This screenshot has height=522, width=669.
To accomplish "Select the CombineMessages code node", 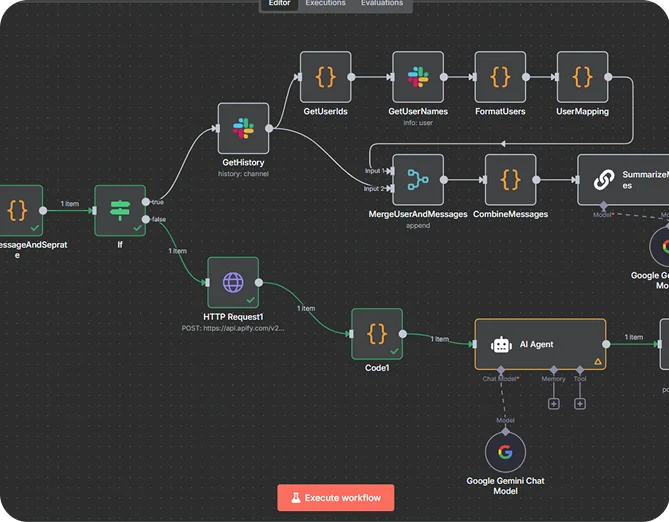I will pyautogui.click(x=510, y=180).
